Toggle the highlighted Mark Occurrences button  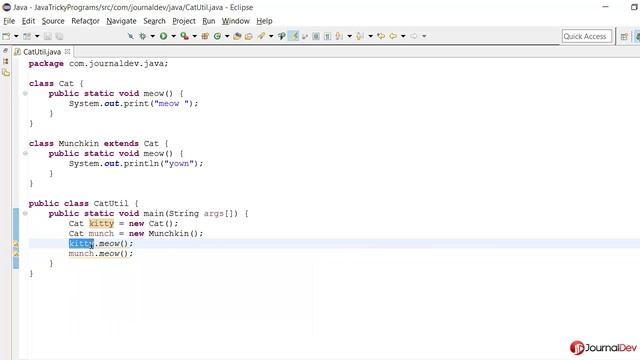point(293,36)
